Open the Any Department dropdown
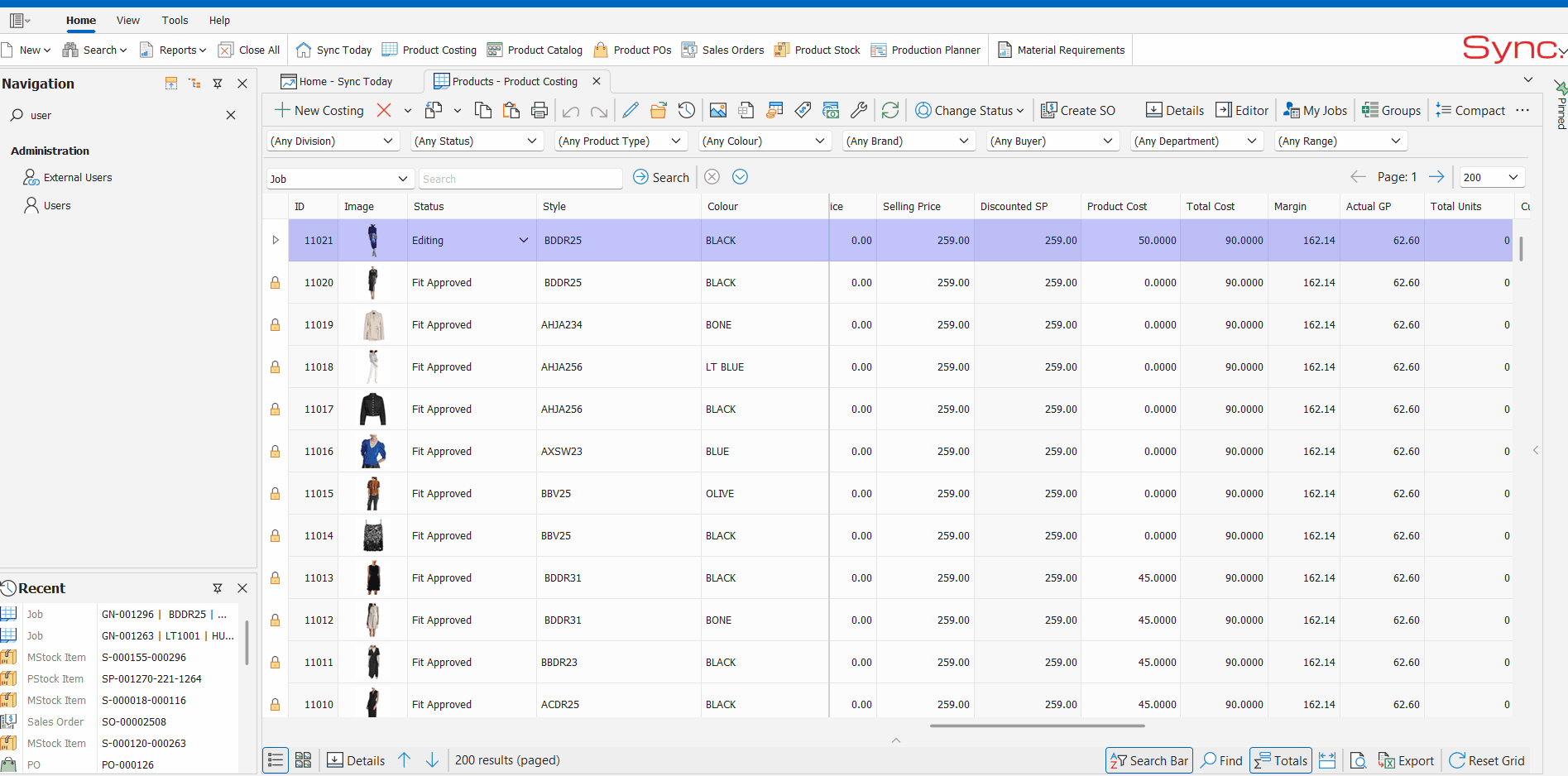Viewport: 1568px width, 776px height. click(1197, 141)
